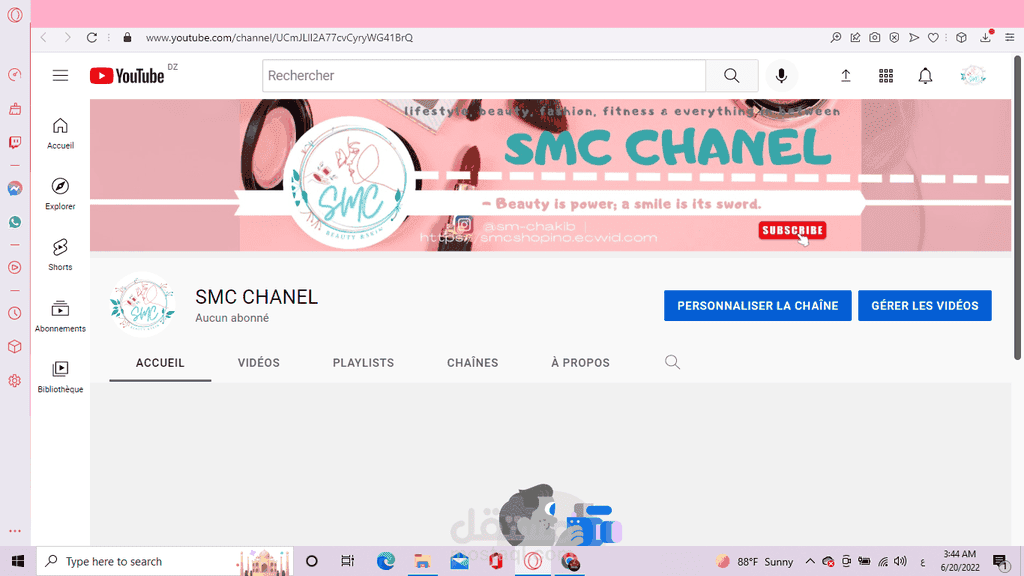
Task: Open the notifications bell
Action: click(x=925, y=76)
